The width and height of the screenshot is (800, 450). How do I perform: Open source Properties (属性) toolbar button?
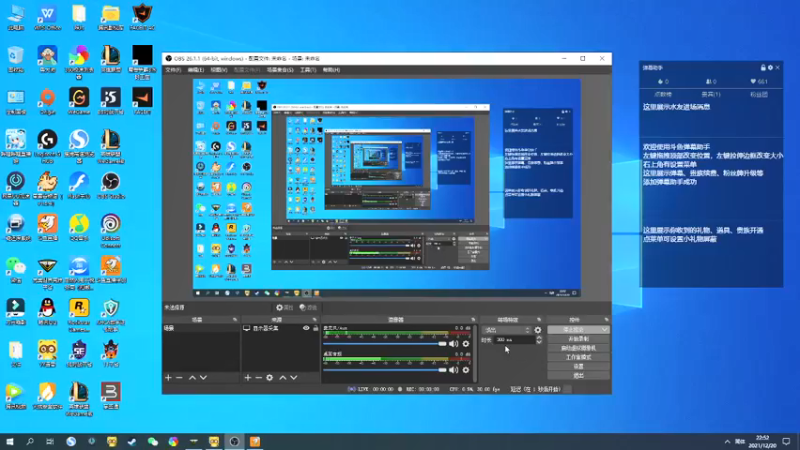tap(284, 308)
